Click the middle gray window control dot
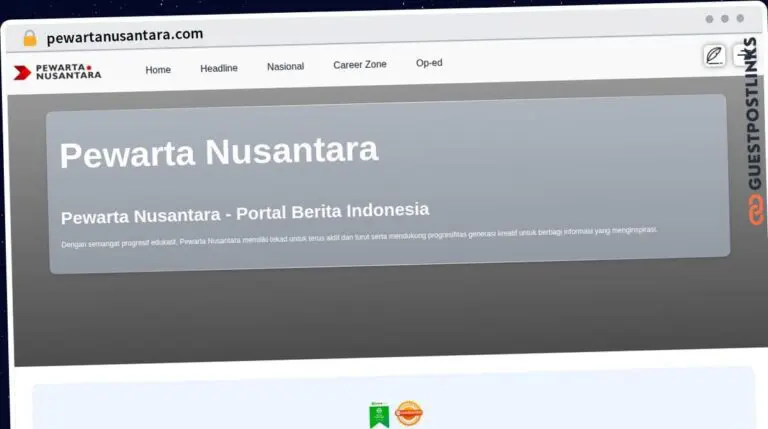768x429 pixels. (x=725, y=19)
